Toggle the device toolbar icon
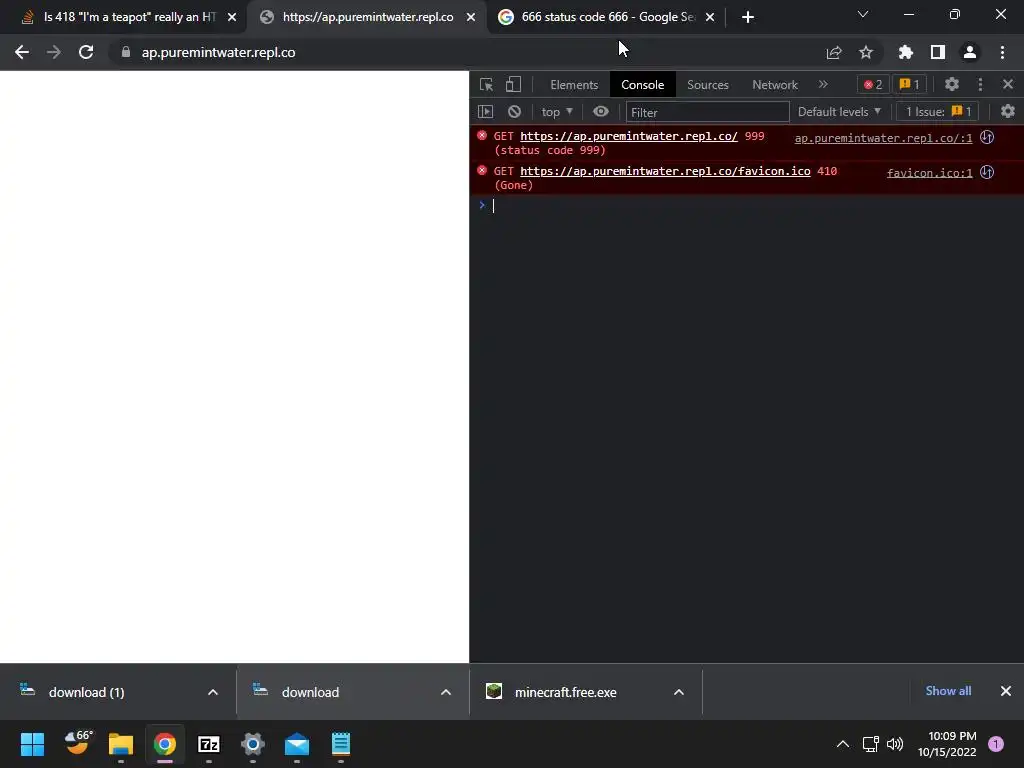1024x768 pixels. coord(513,84)
